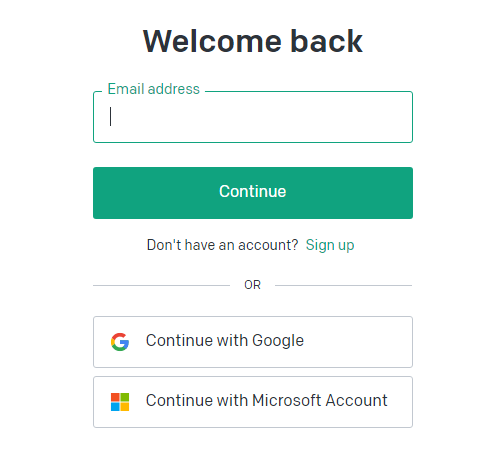Submit with the green Continue button
Image resolution: width=502 pixels, height=470 pixels.
point(253,193)
